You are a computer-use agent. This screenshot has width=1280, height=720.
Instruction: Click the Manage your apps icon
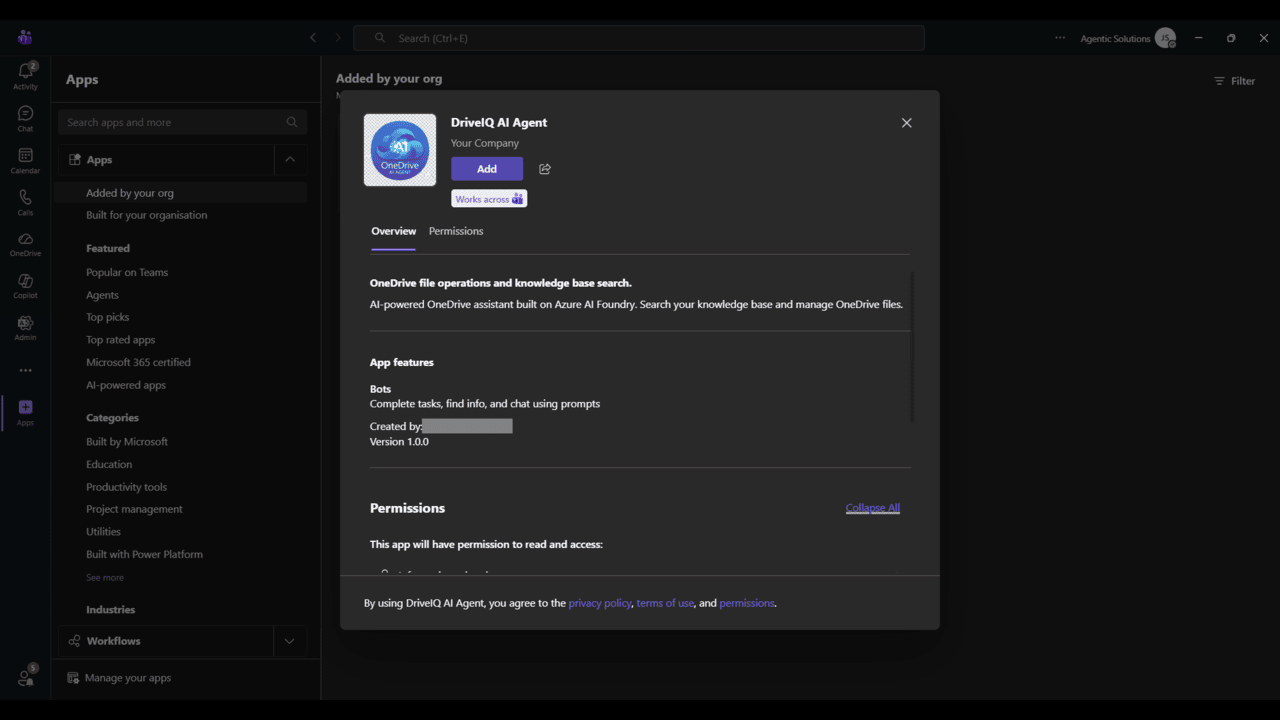click(x=72, y=678)
